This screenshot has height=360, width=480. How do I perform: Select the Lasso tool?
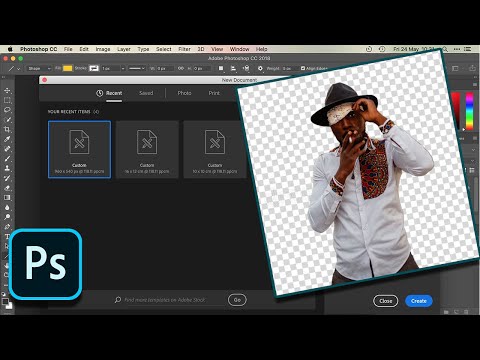pos(7,110)
